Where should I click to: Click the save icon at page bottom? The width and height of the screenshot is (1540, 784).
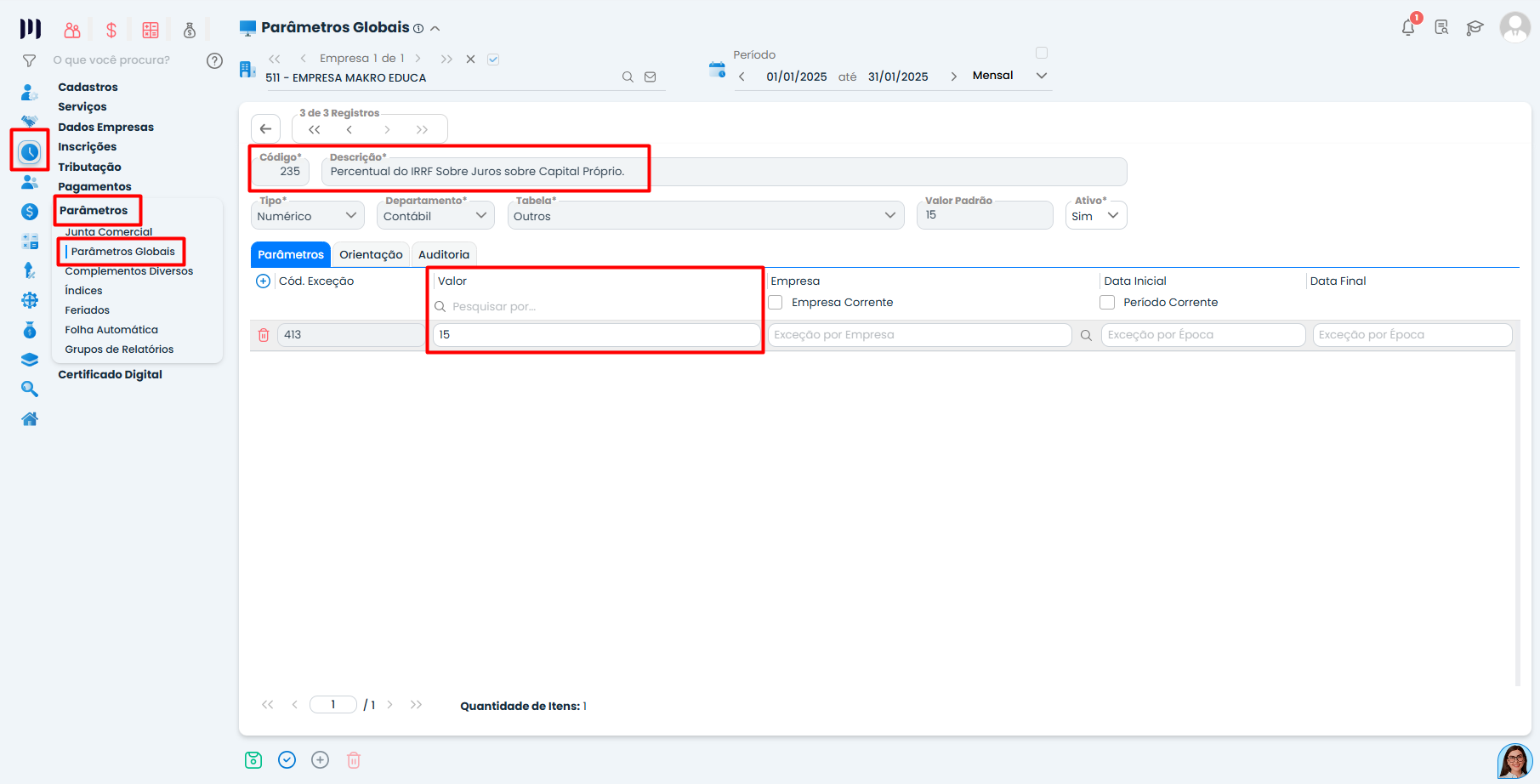253,759
